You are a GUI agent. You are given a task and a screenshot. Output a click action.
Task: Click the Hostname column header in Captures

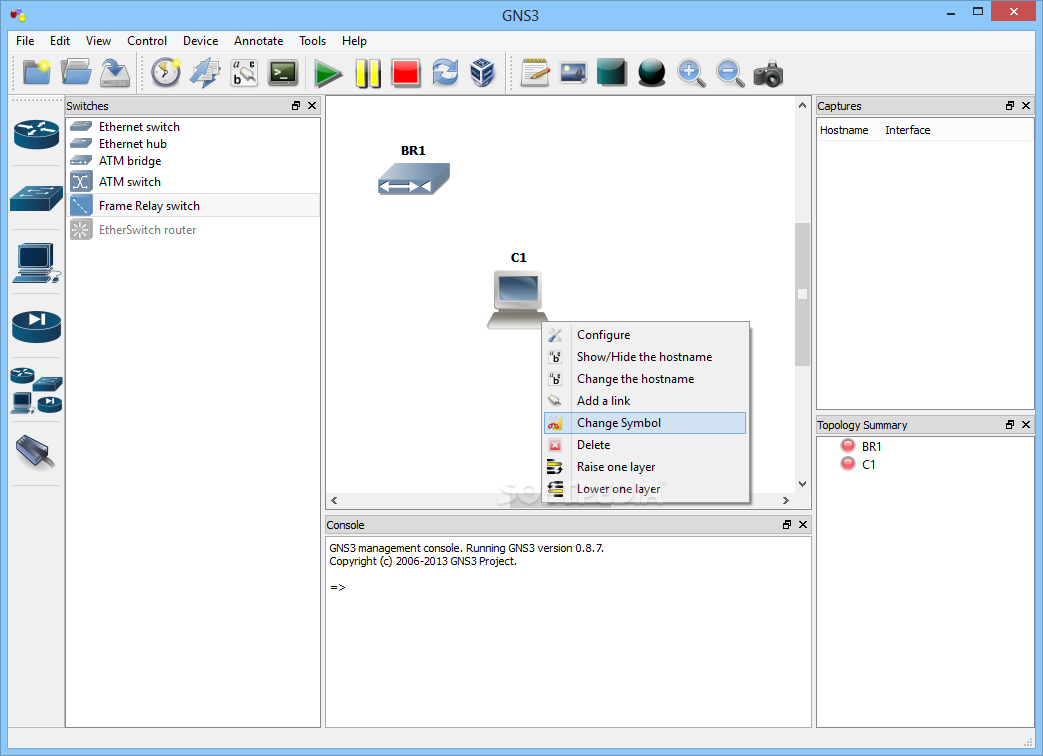click(849, 130)
